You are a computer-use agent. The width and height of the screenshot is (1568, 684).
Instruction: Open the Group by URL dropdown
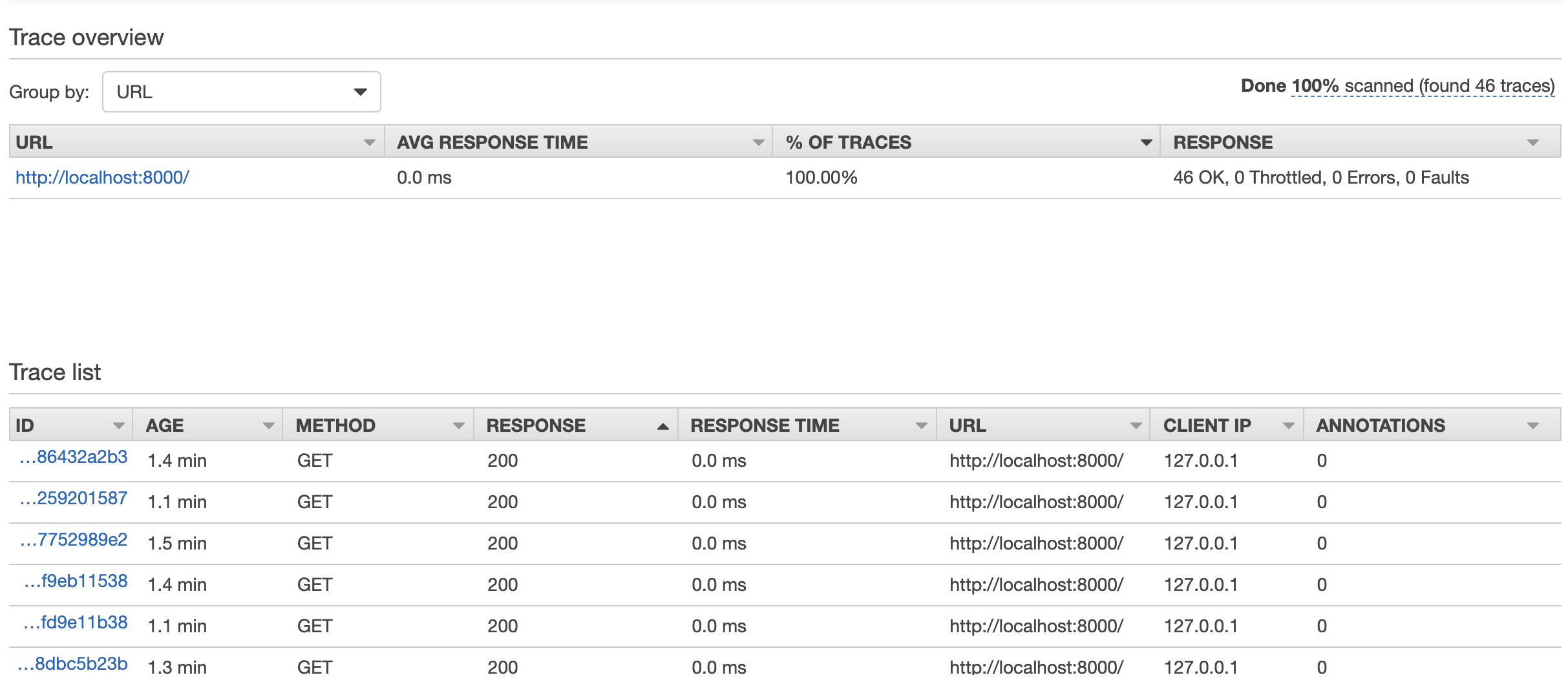[x=241, y=92]
